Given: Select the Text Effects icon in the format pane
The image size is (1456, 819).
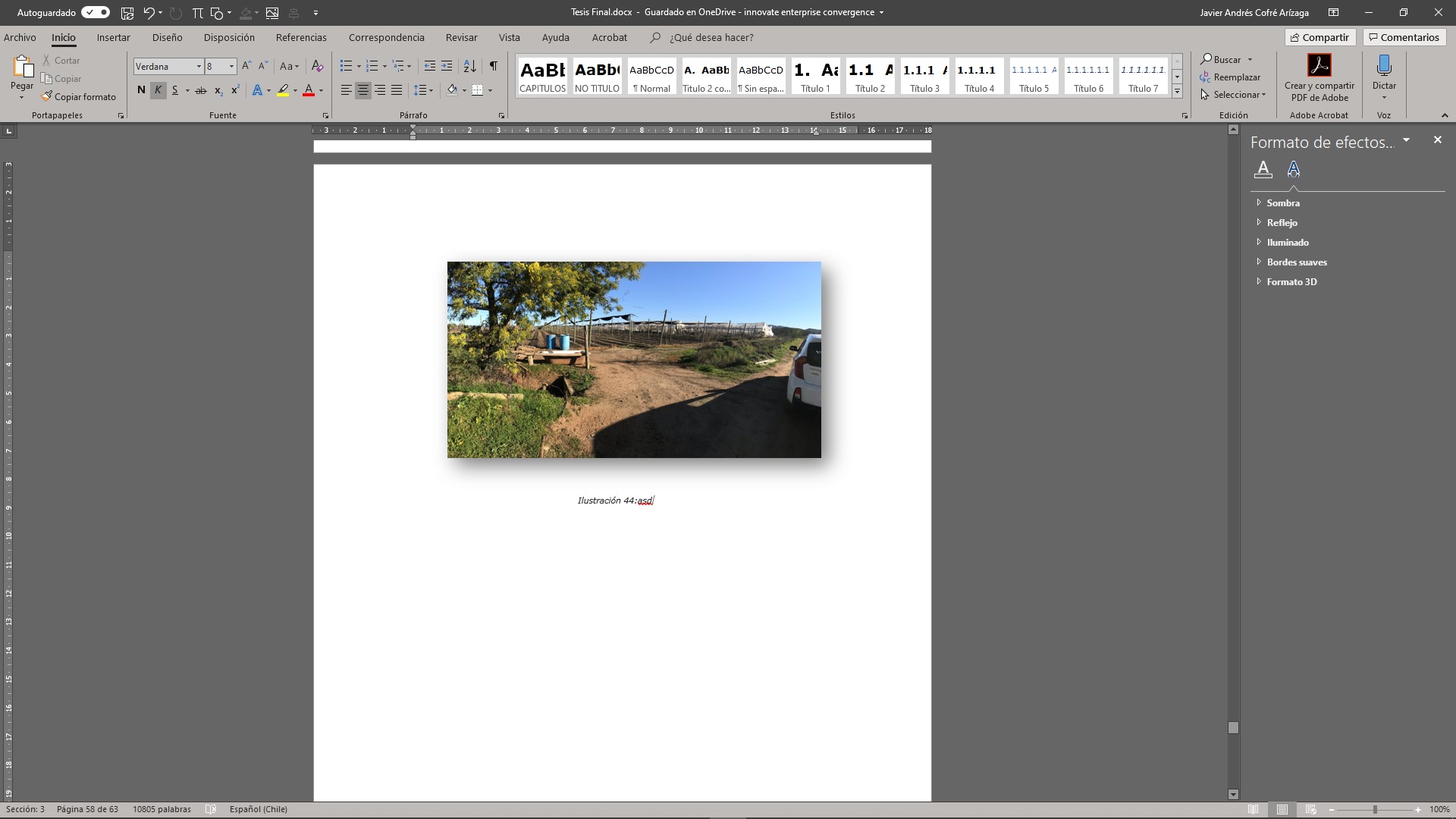Looking at the screenshot, I should click(1294, 169).
